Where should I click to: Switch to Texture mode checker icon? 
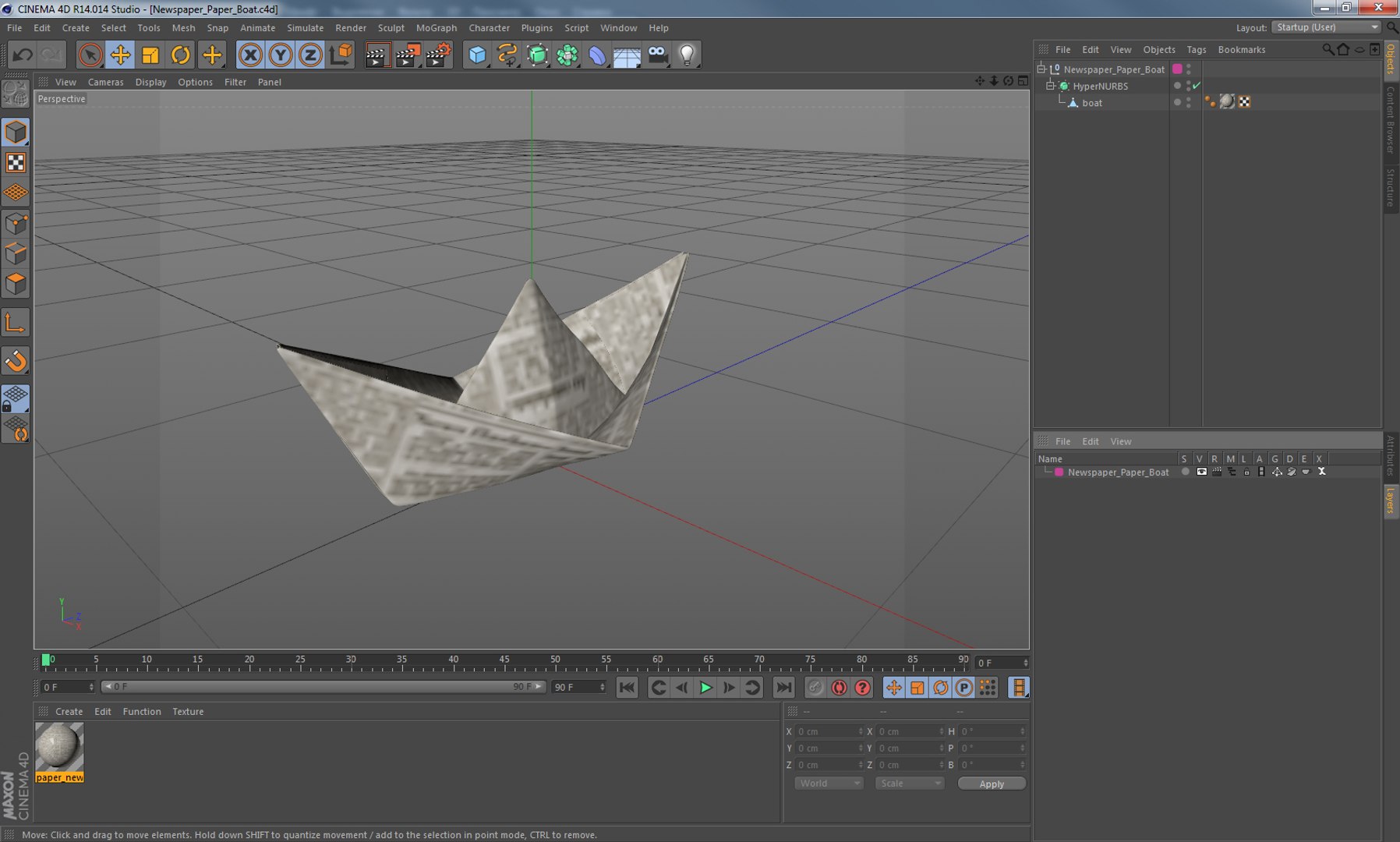[x=16, y=162]
